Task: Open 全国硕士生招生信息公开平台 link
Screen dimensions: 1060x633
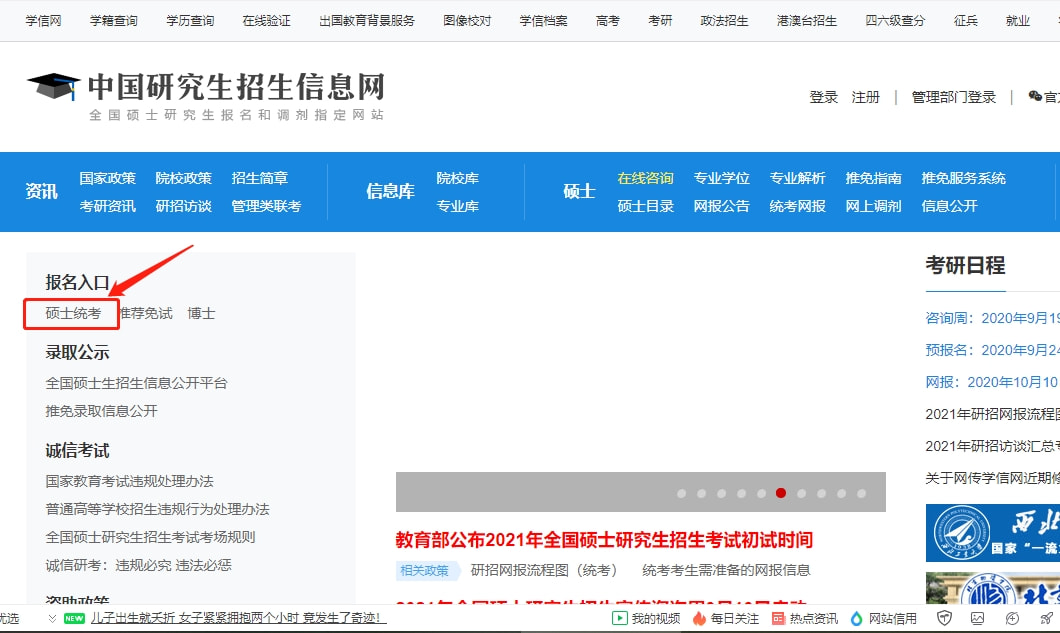Action: (x=137, y=383)
